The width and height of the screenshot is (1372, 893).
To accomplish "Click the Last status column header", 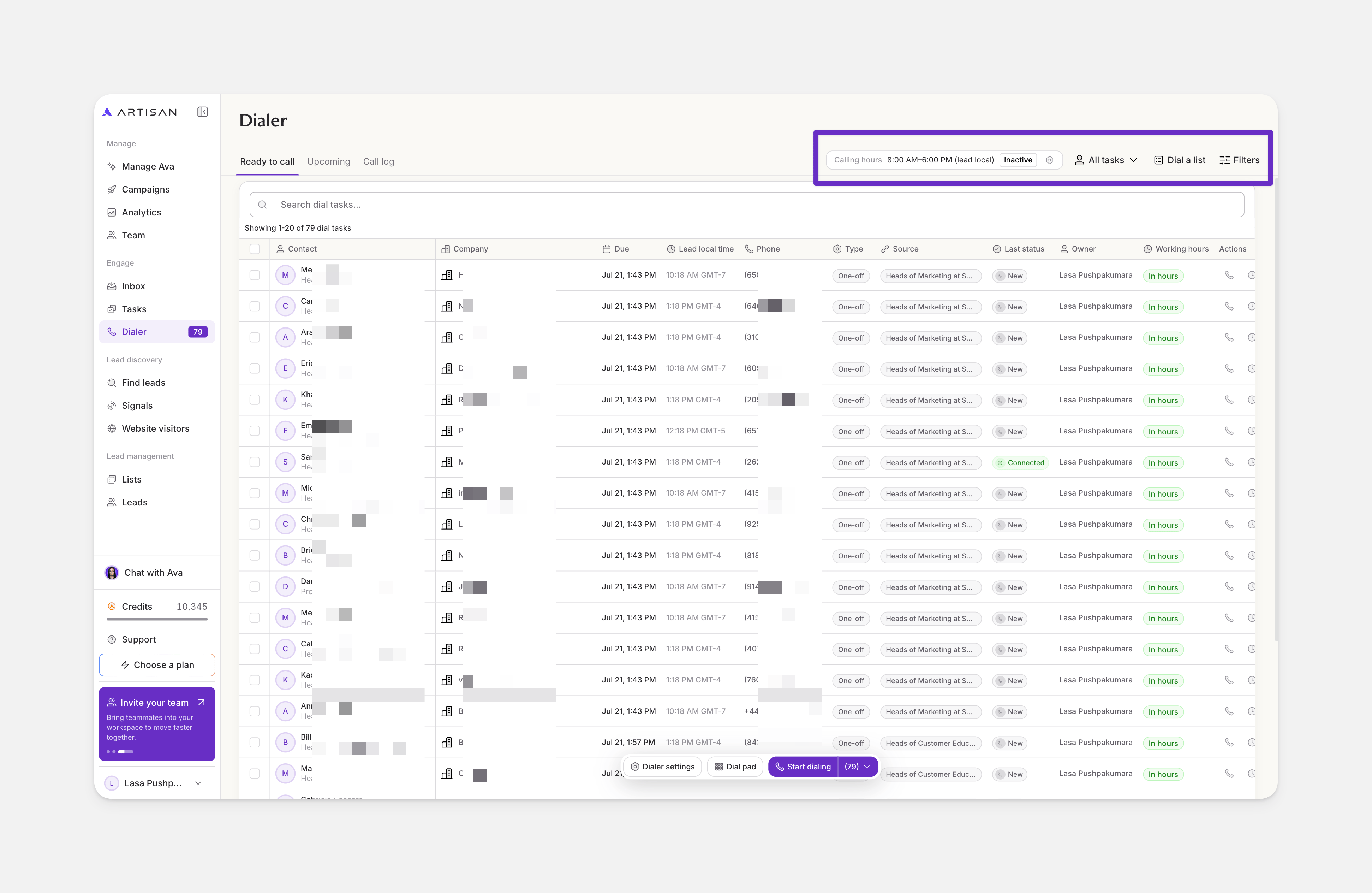I will click(x=1018, y=249).
